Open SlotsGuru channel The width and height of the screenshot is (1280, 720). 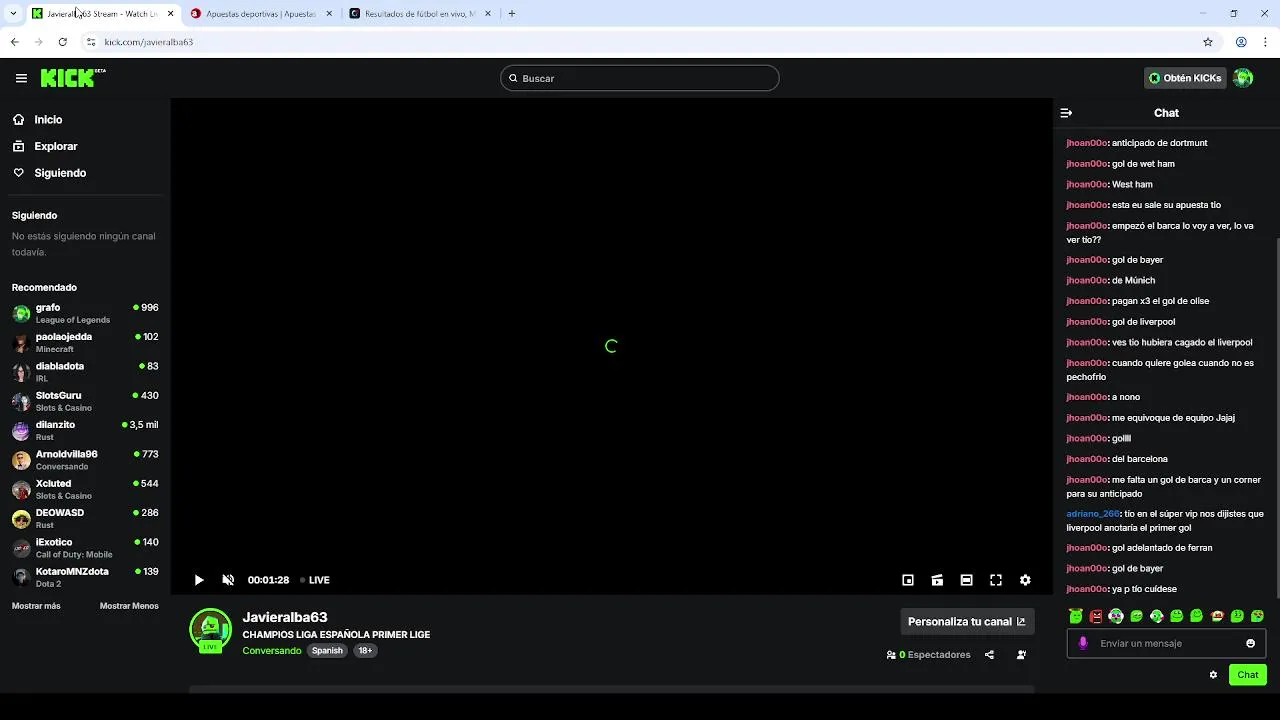pyautogui.click(x=85, y=401)
